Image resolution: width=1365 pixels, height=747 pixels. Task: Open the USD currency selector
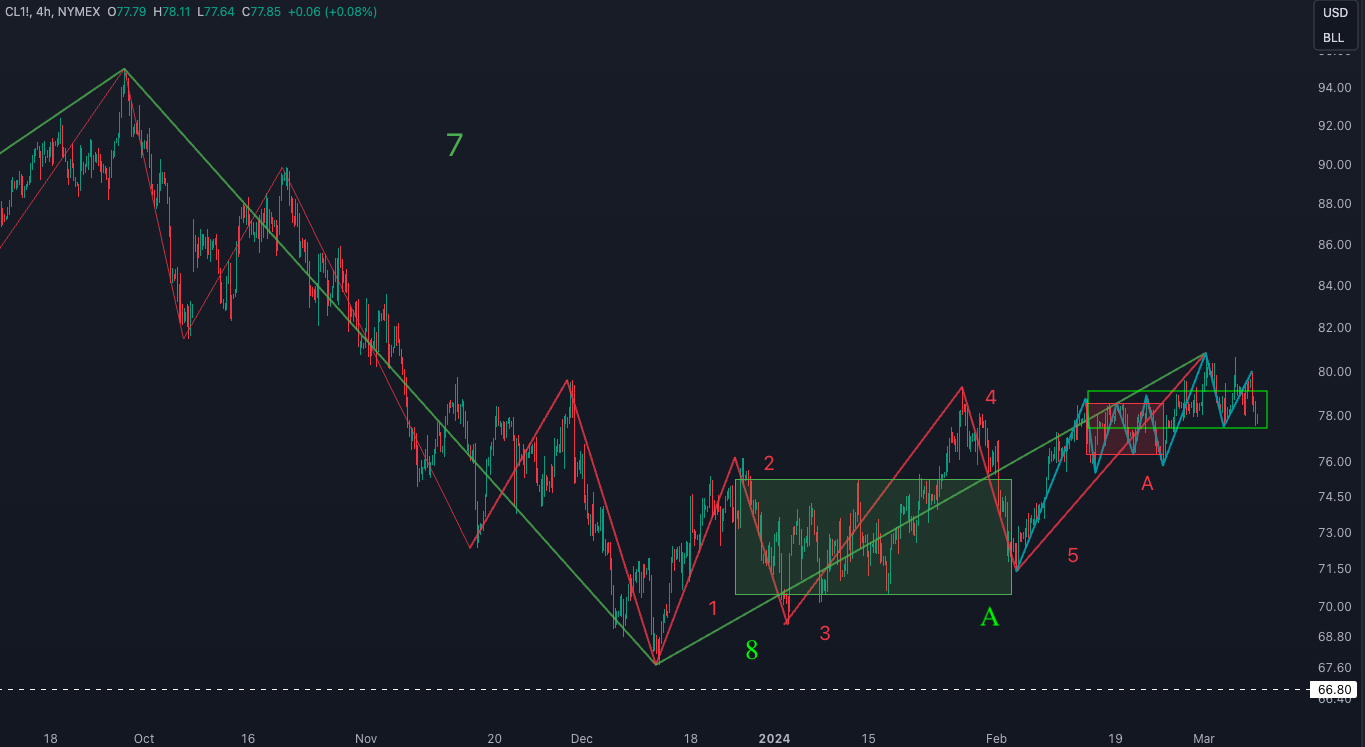(x=1334, y=13)
